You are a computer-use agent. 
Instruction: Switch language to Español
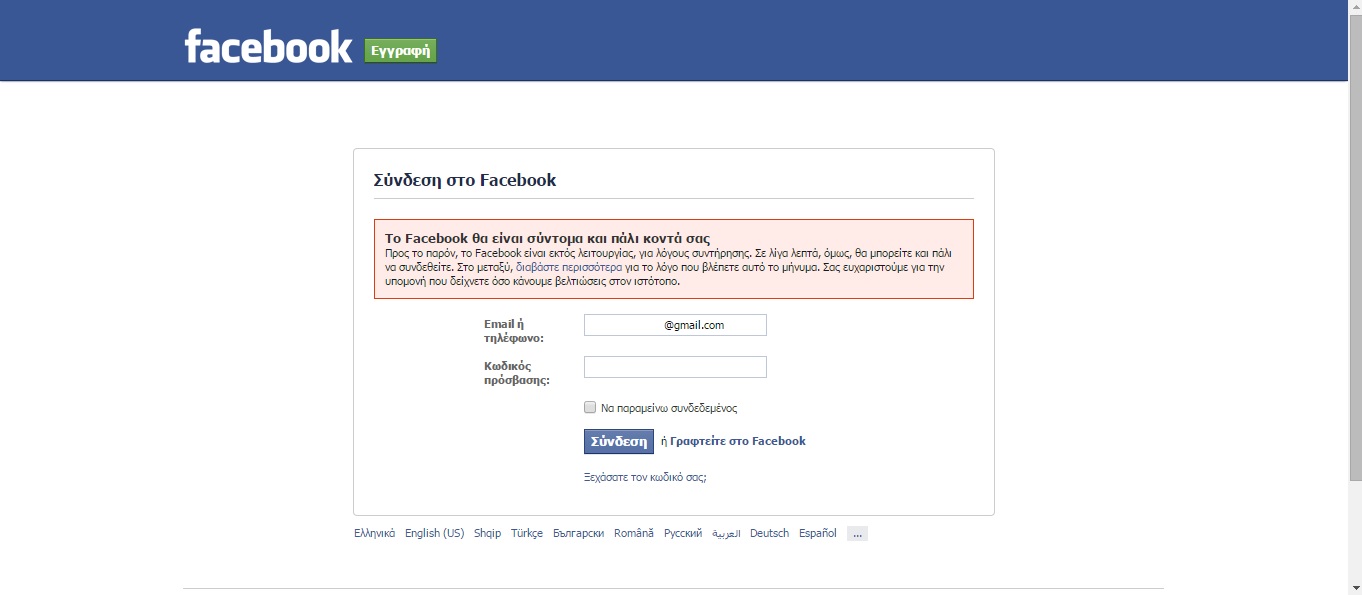tap(818, 533)
